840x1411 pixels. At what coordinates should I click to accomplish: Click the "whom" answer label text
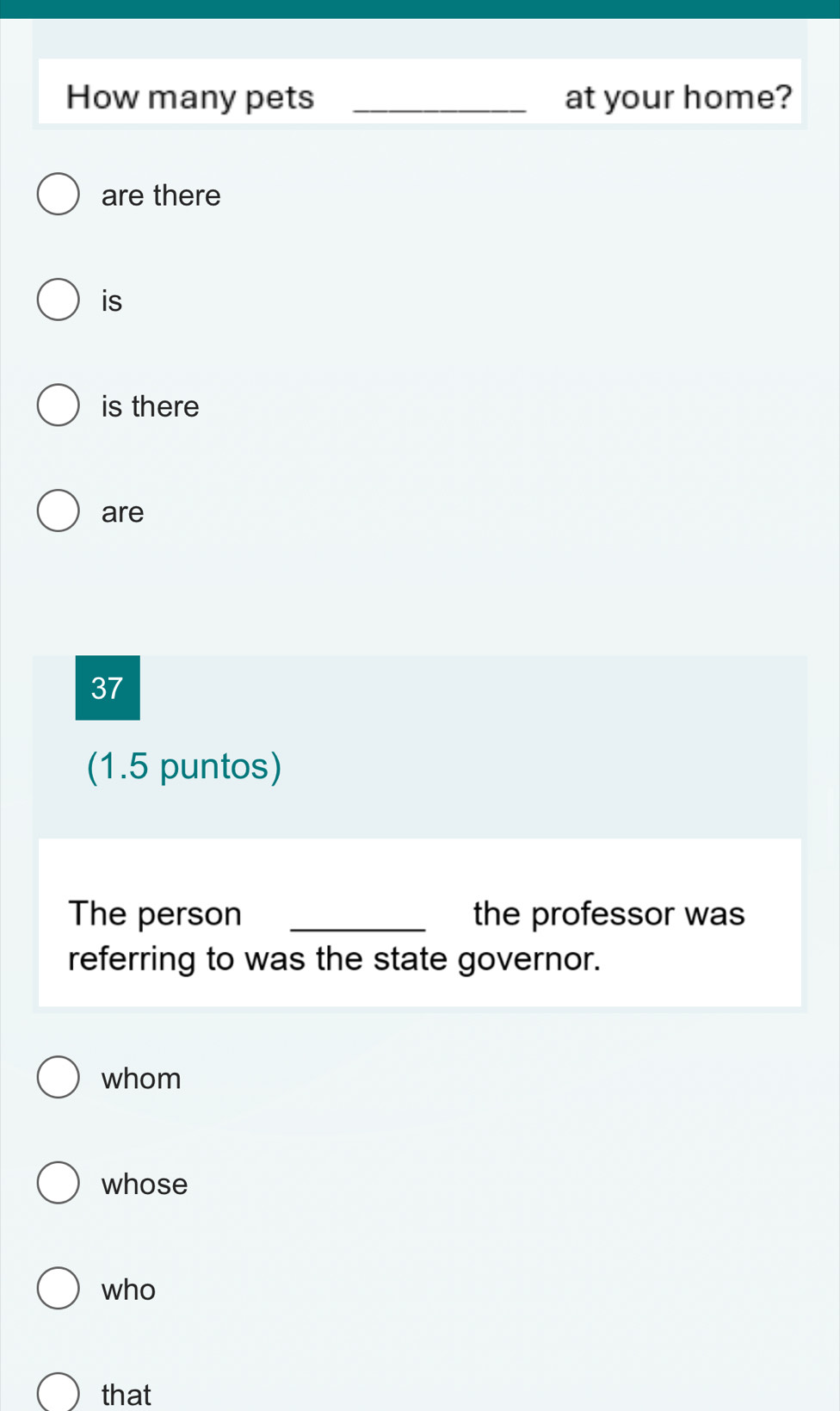141,1079
